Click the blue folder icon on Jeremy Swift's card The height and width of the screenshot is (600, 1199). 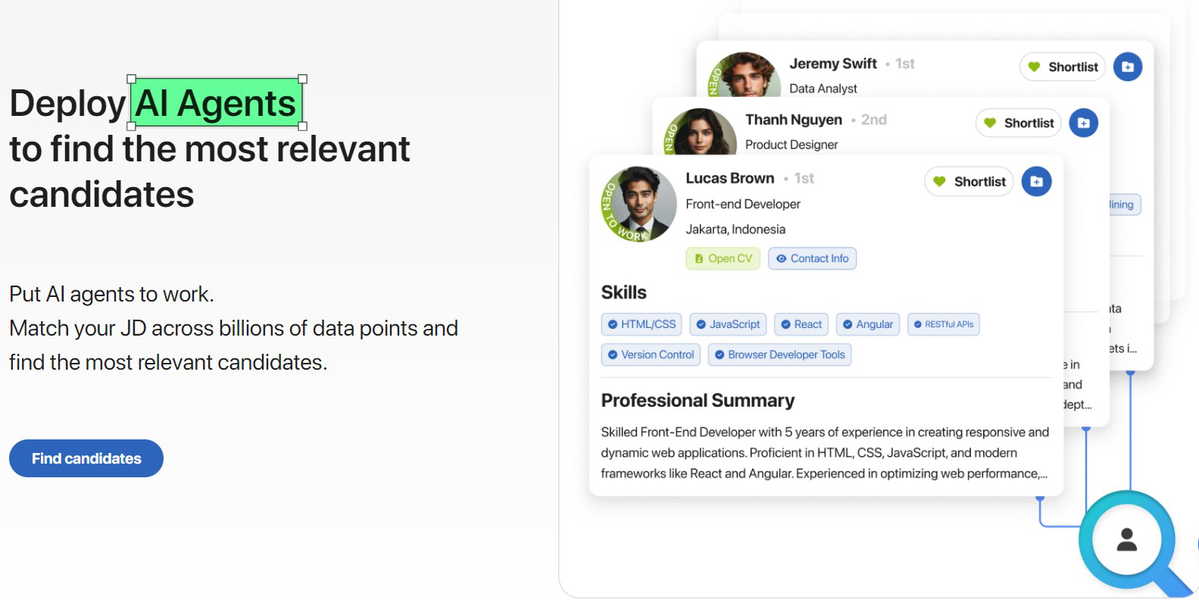[1127, 66]
